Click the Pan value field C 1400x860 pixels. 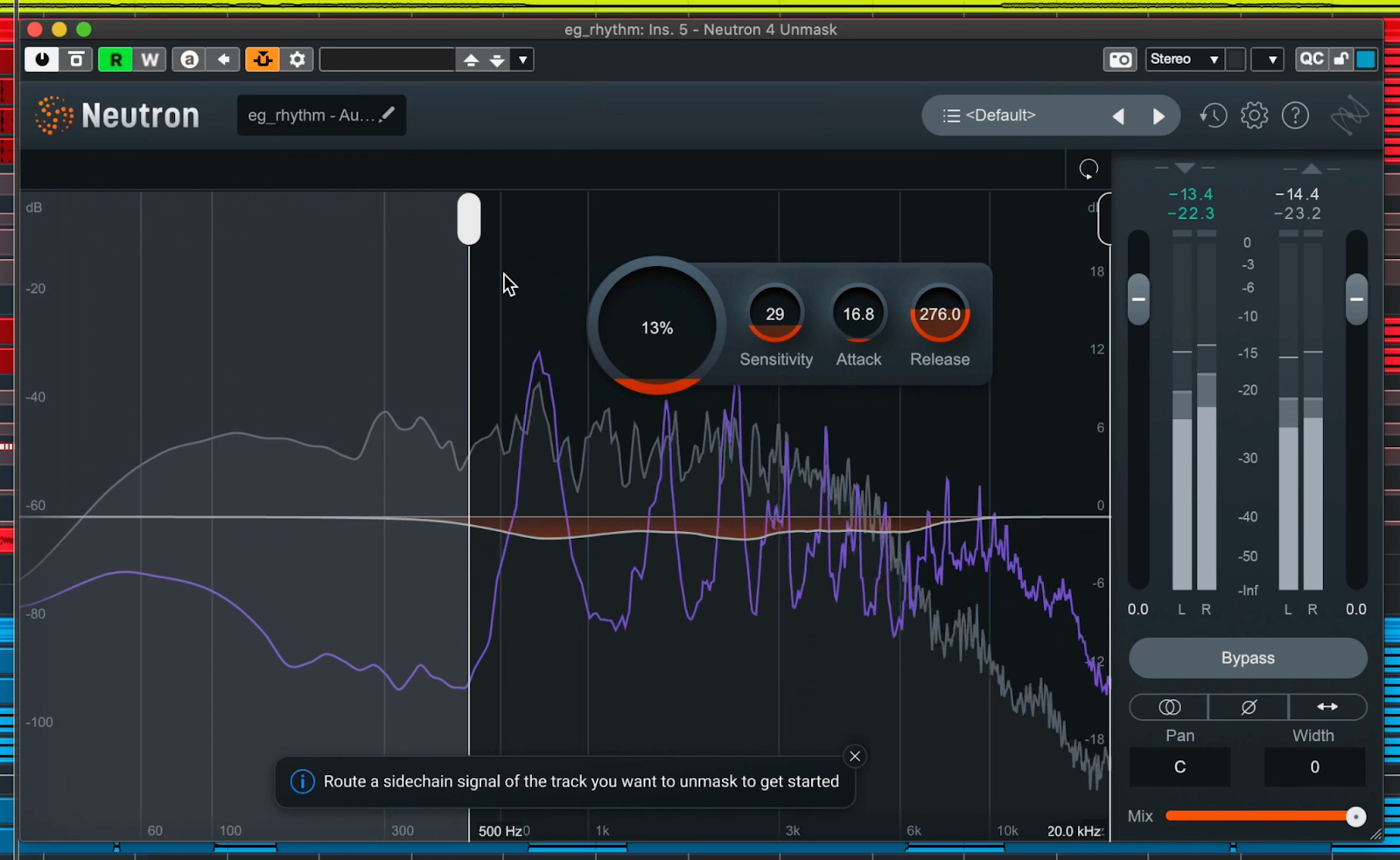tap(1179, 767)
